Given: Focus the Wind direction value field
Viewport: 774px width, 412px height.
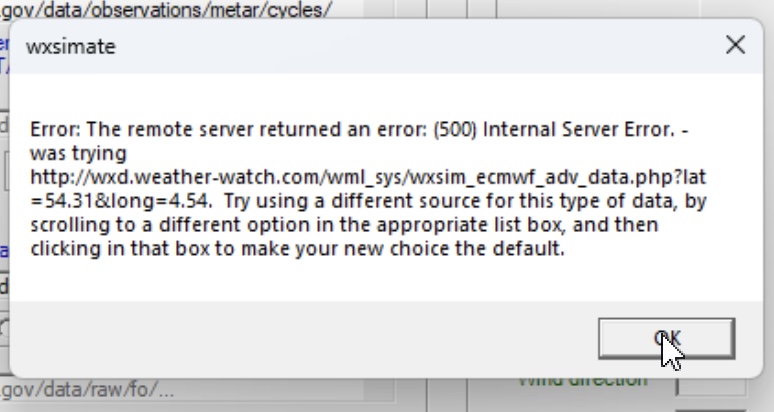Looking at the screenshot, I should coord(711,386).
